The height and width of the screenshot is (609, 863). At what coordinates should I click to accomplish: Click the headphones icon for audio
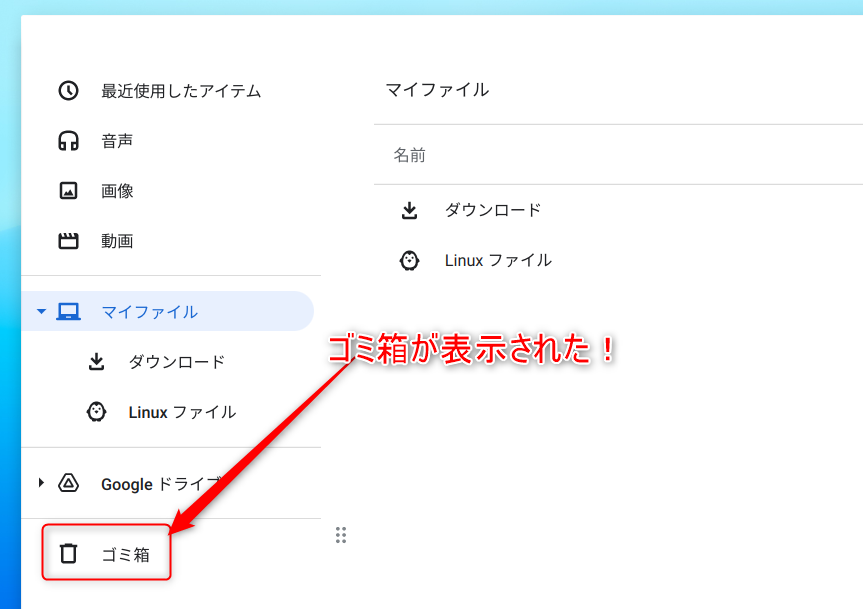point(68,141)
